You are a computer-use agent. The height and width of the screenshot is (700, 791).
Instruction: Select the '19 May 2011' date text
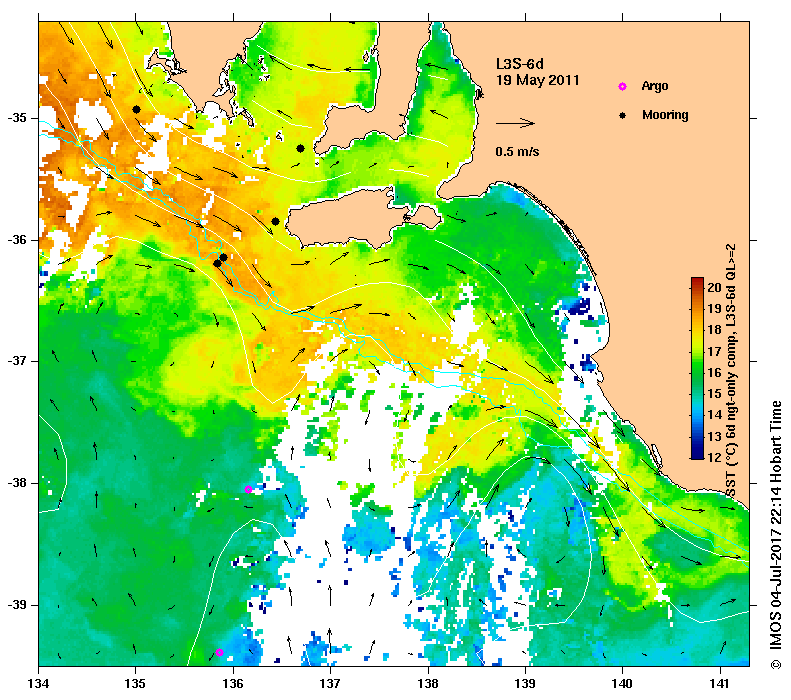pos(538,80)
